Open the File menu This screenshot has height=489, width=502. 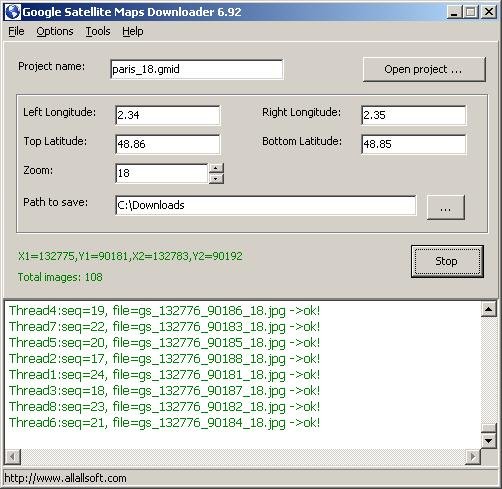tap(16, 31)
